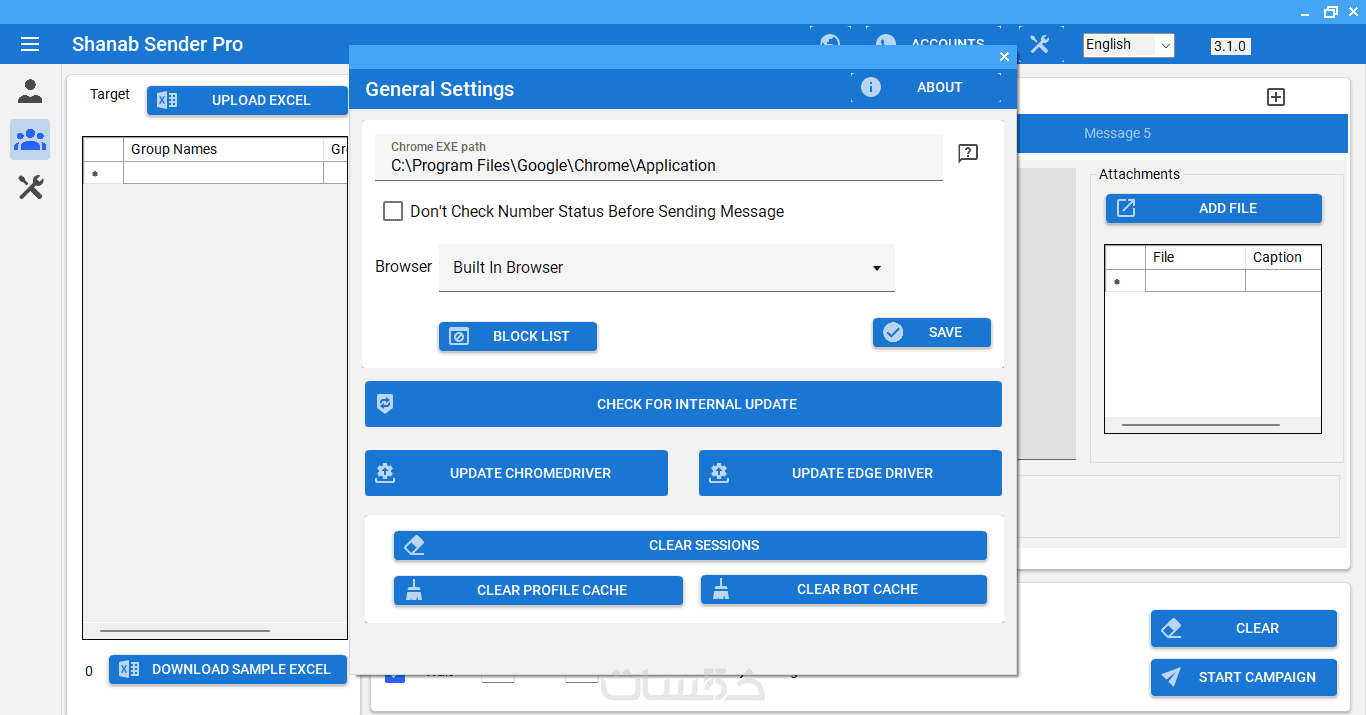
Task: Save the general settings
Action: (x=931, y=332)
